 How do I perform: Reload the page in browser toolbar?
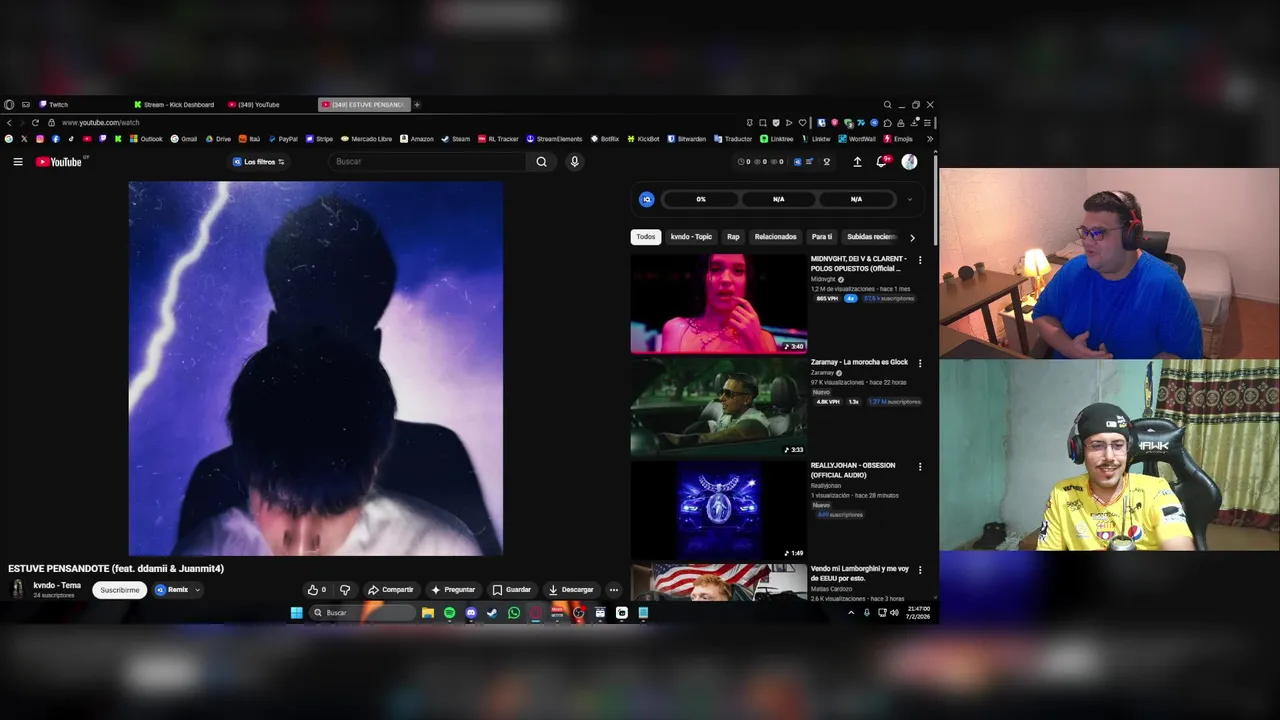[x=35, y=123]
